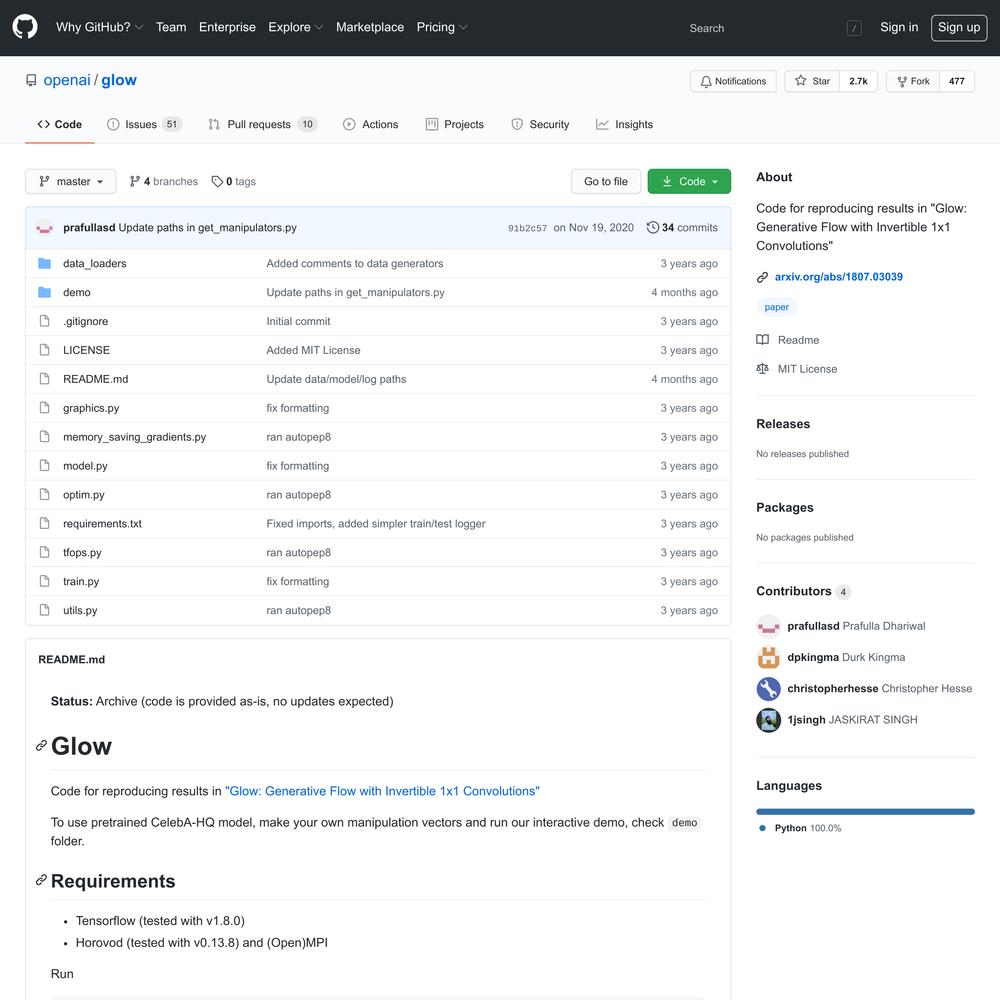
Task: Open the arxiv.org/abs/1807.03039 link
Action: [838, 277]
